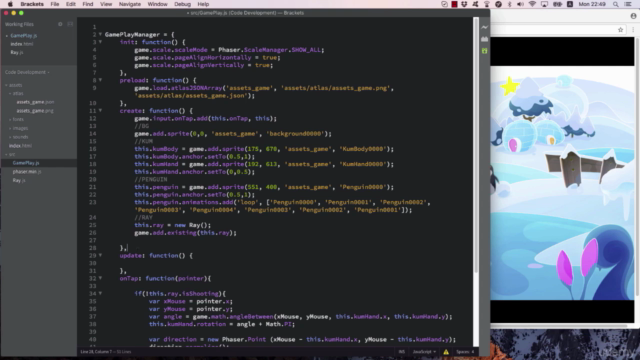Open the Apple menu
The image size is (640, 360).
[x=10, y=4]
